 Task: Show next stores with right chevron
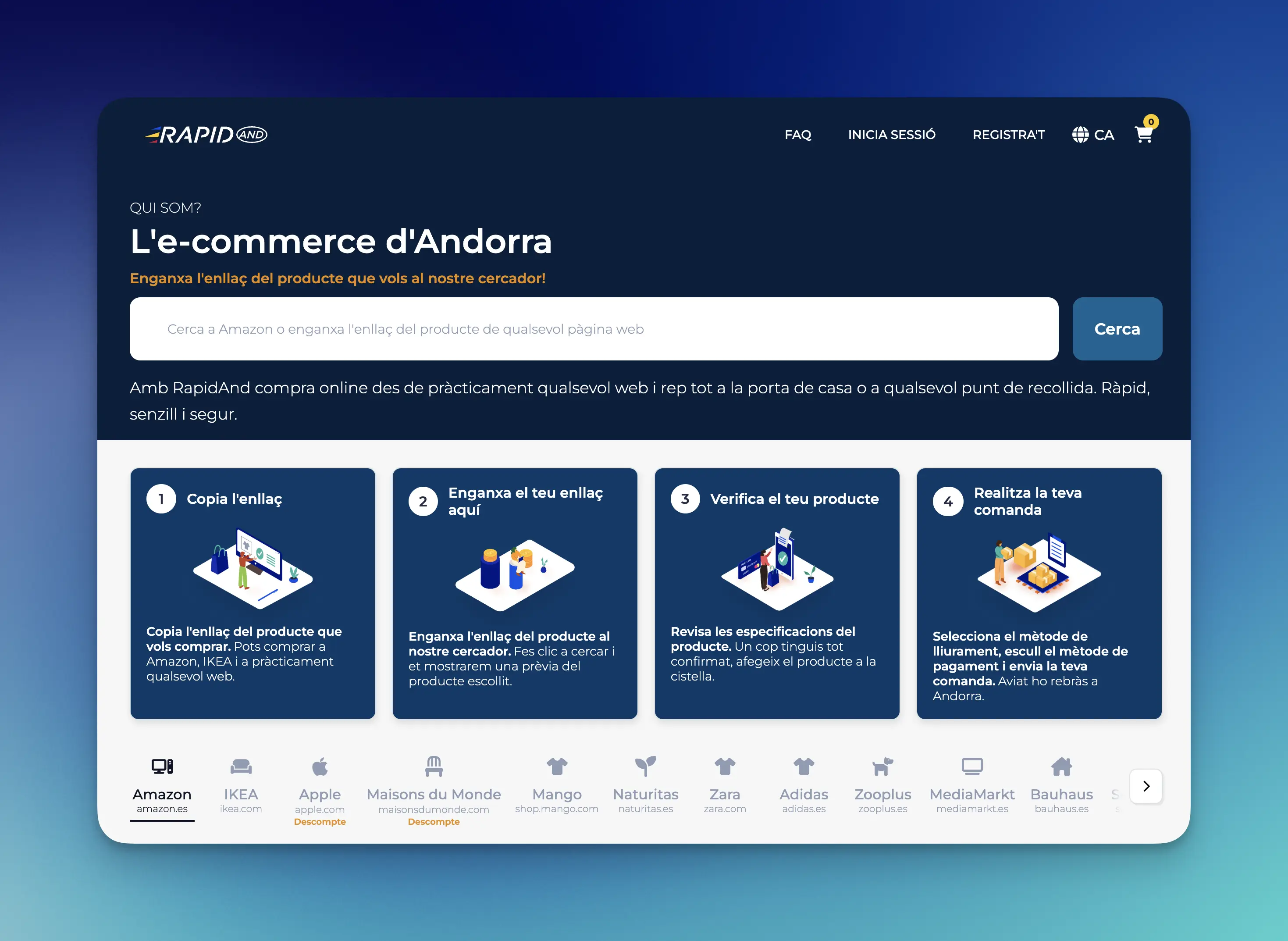pos(1146,786)
